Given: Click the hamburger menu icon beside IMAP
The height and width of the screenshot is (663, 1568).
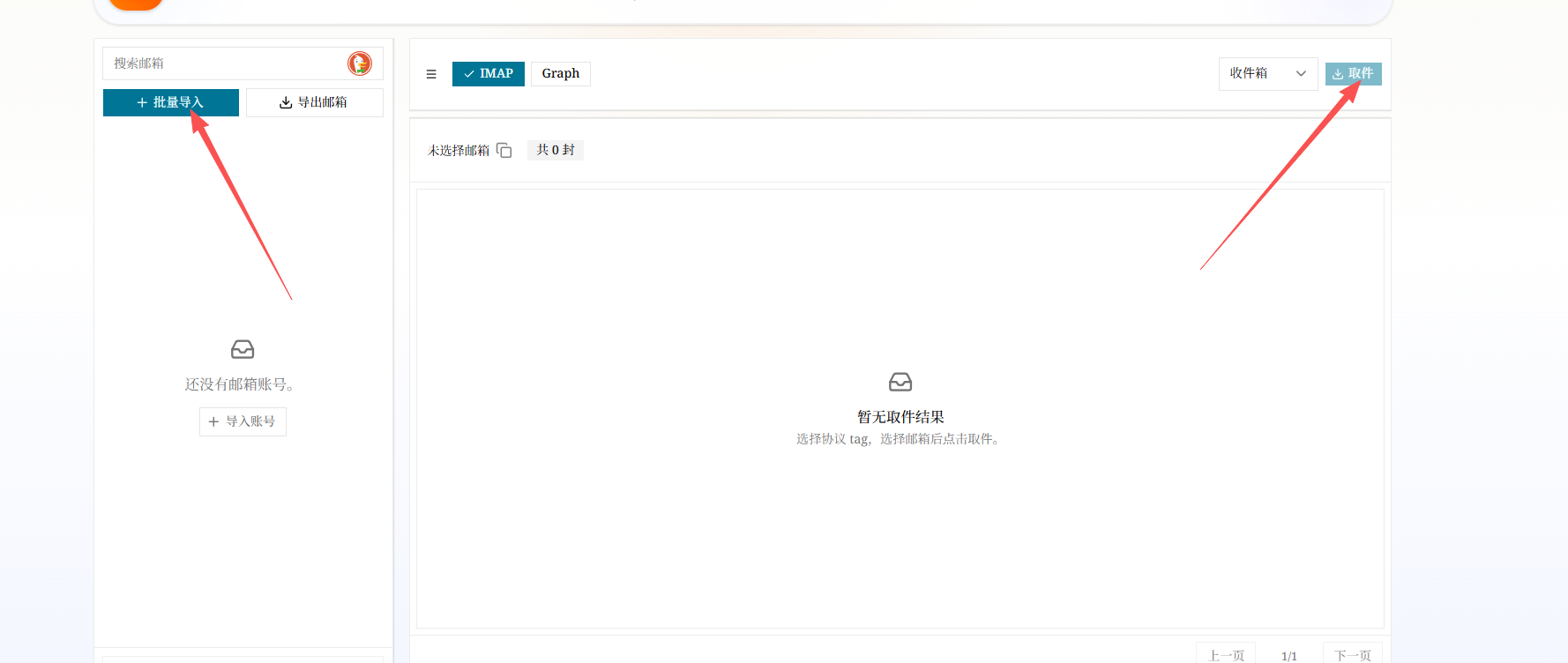Looking at the screenshot, I should tap(431, 74).
